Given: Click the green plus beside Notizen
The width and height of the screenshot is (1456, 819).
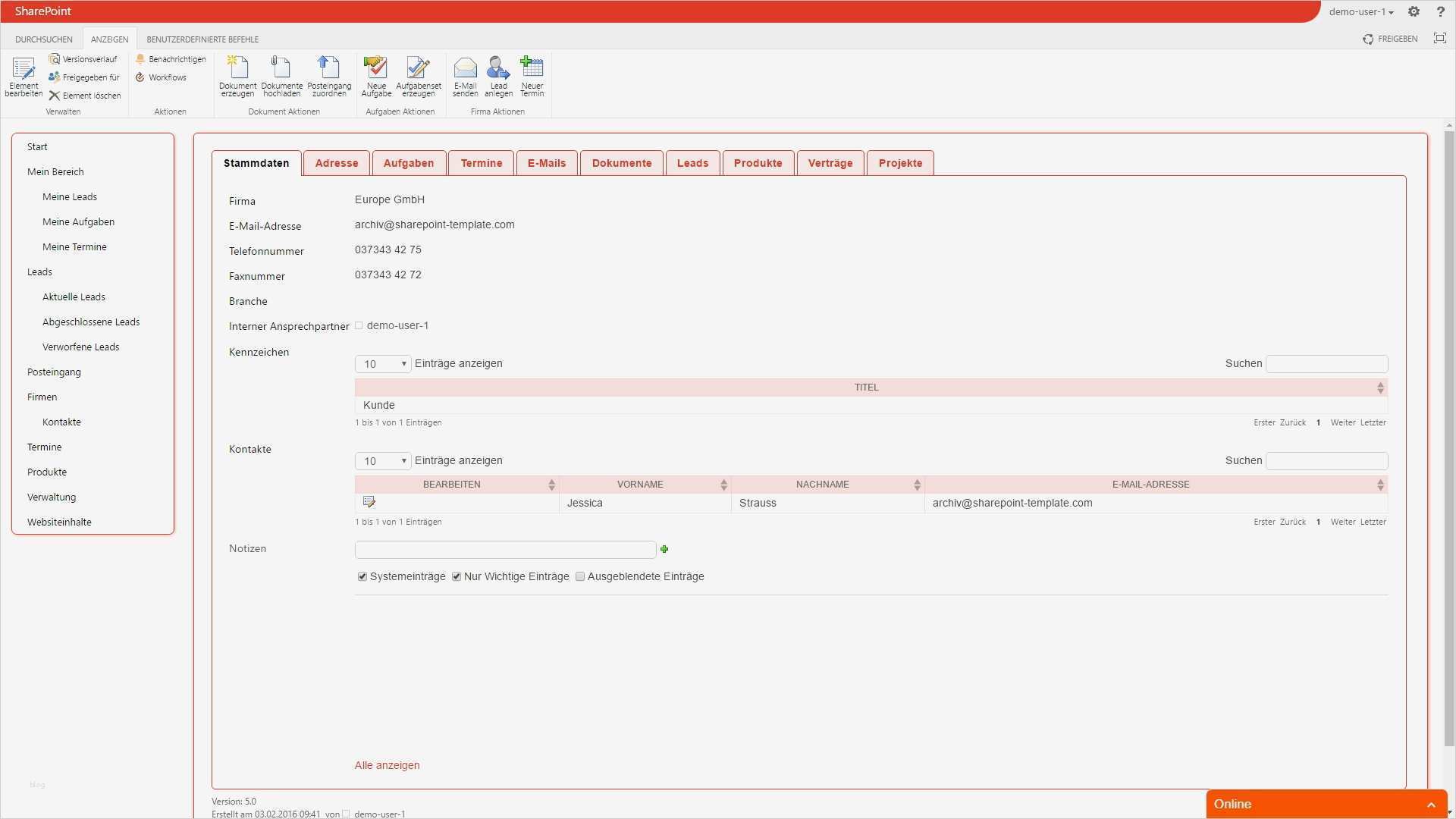Looking at the screenshot, I should [665, 549].
